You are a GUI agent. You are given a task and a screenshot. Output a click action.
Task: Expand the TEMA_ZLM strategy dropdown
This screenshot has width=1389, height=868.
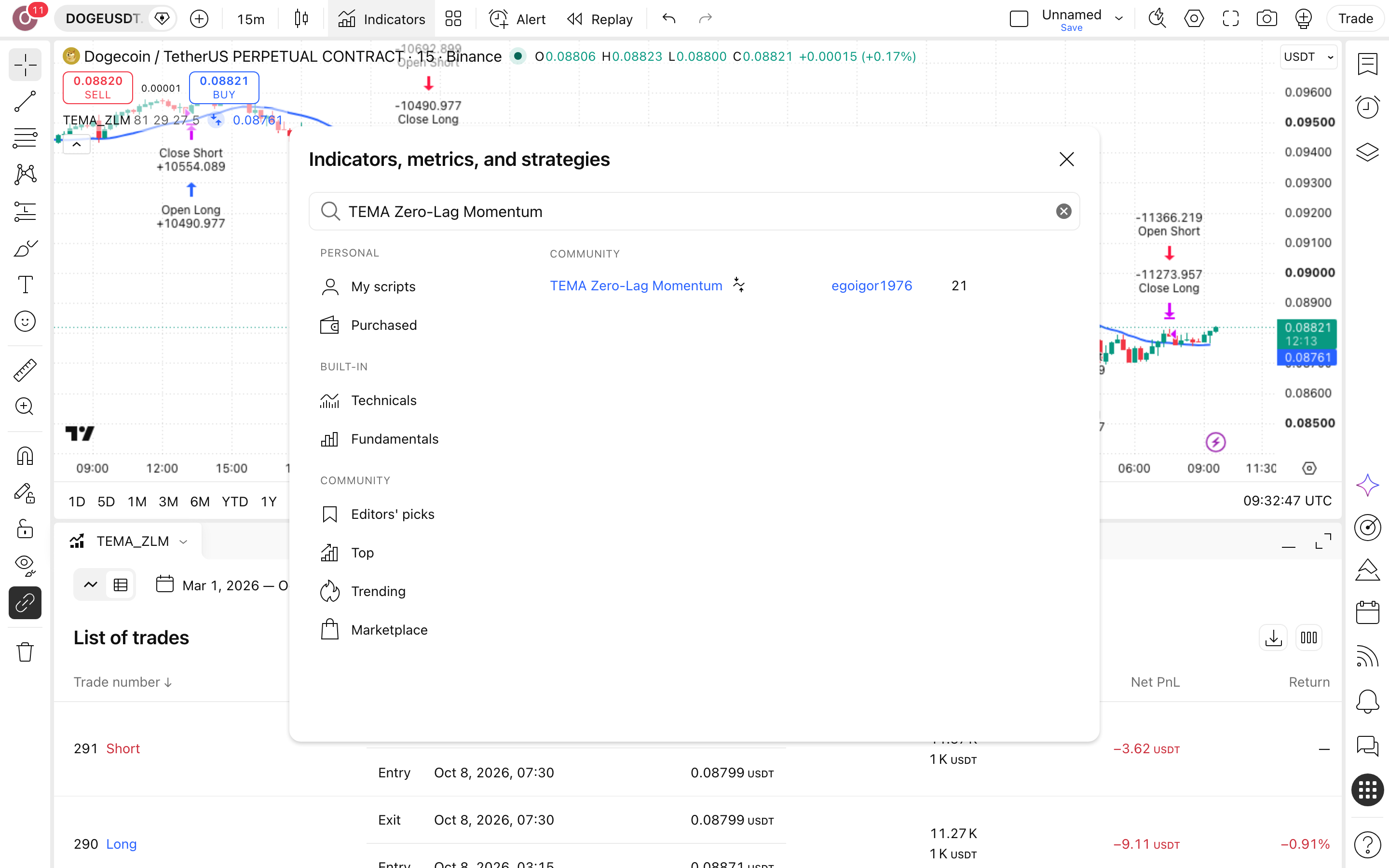click(x=184, y=542)
